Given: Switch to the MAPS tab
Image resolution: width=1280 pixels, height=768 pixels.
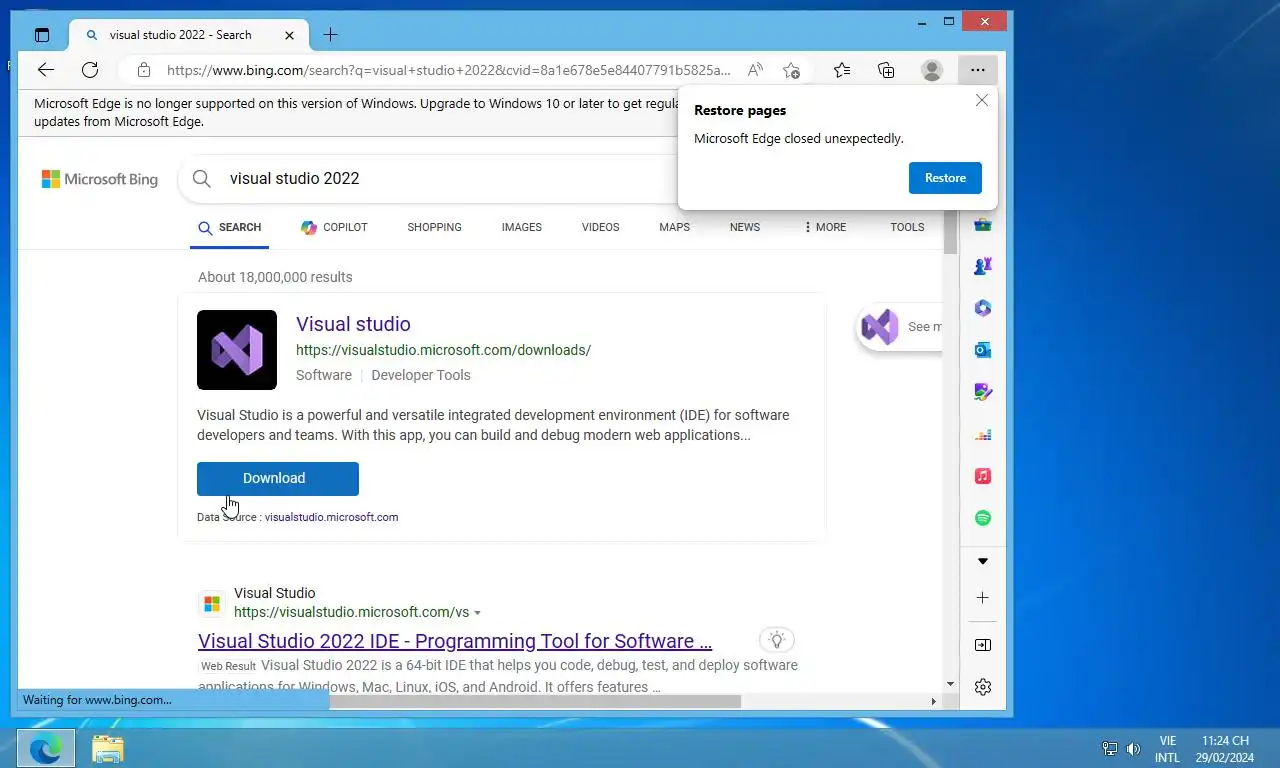Looking at the screenshot, I should point(674,227).
